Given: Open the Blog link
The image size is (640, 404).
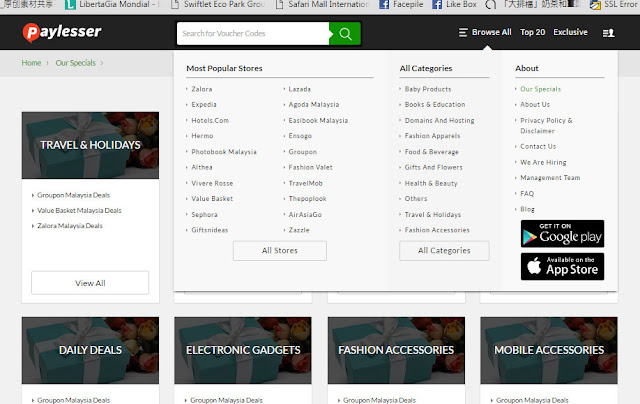Looking at the screenshot, I should click(527, 209).
